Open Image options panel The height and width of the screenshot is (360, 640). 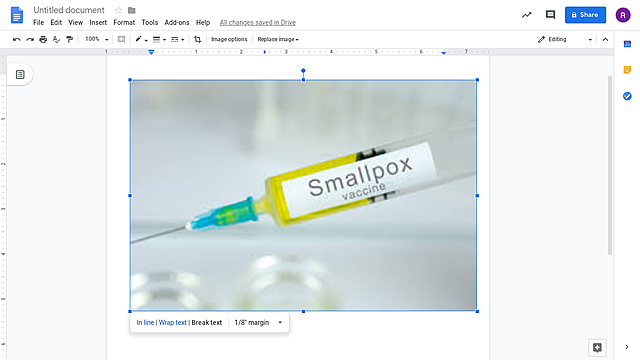click(229, 39)
